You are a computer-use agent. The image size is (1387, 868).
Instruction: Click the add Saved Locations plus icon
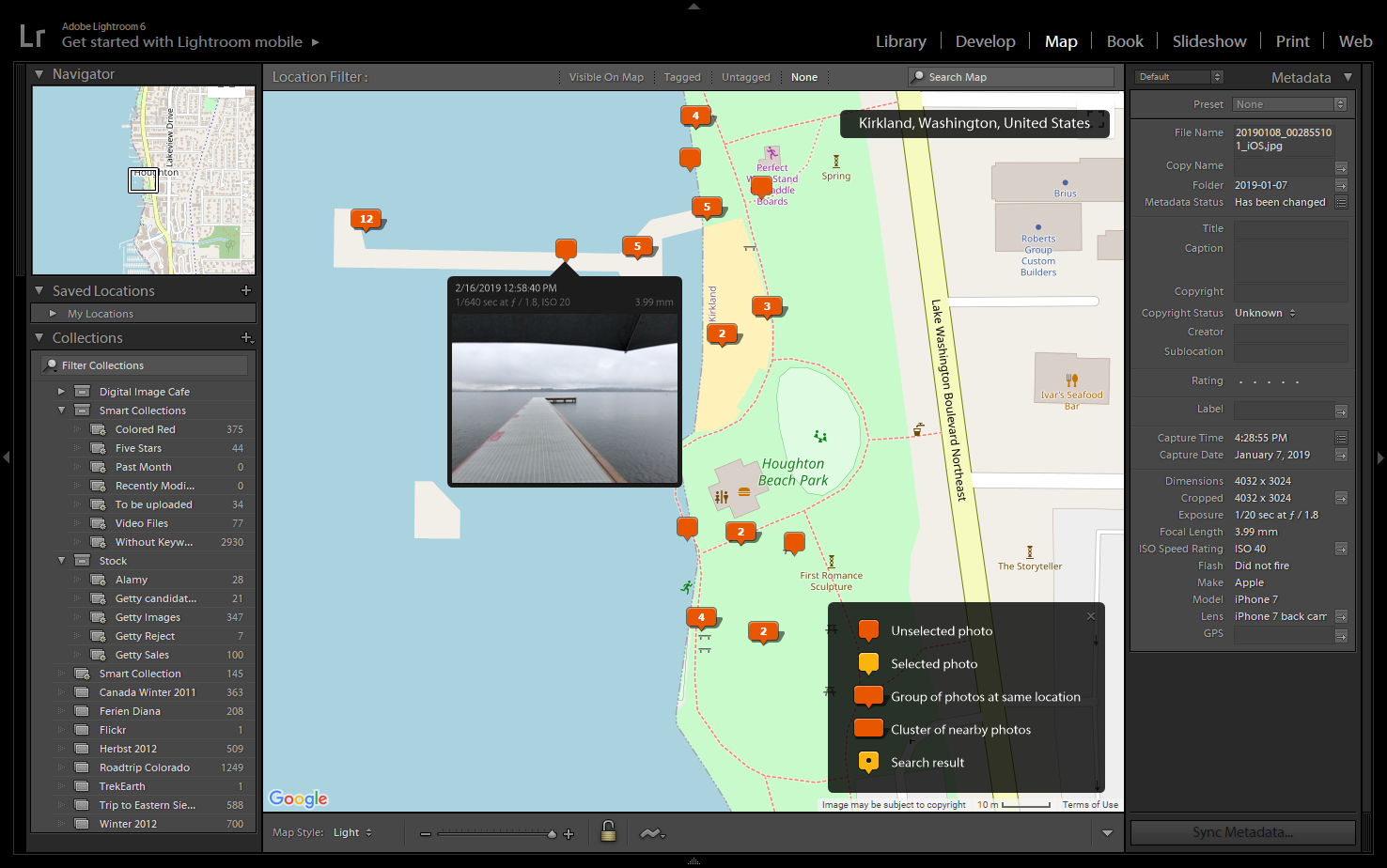point(246,290)
